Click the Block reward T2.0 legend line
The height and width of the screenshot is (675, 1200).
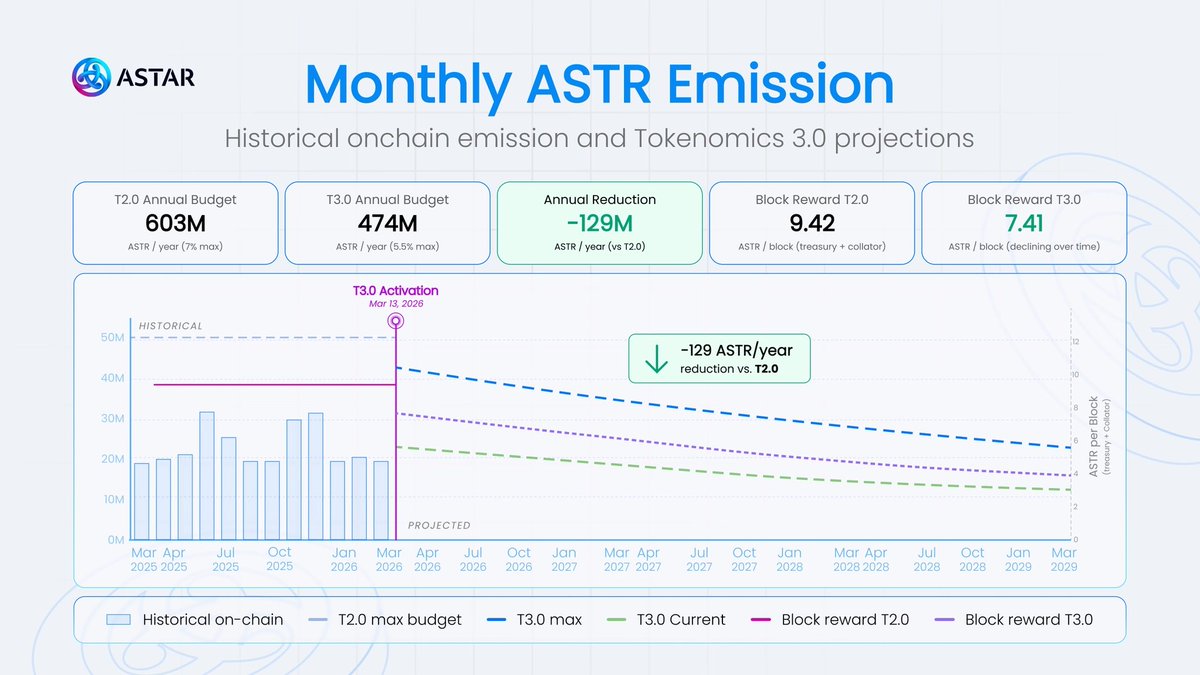(759, 620)
